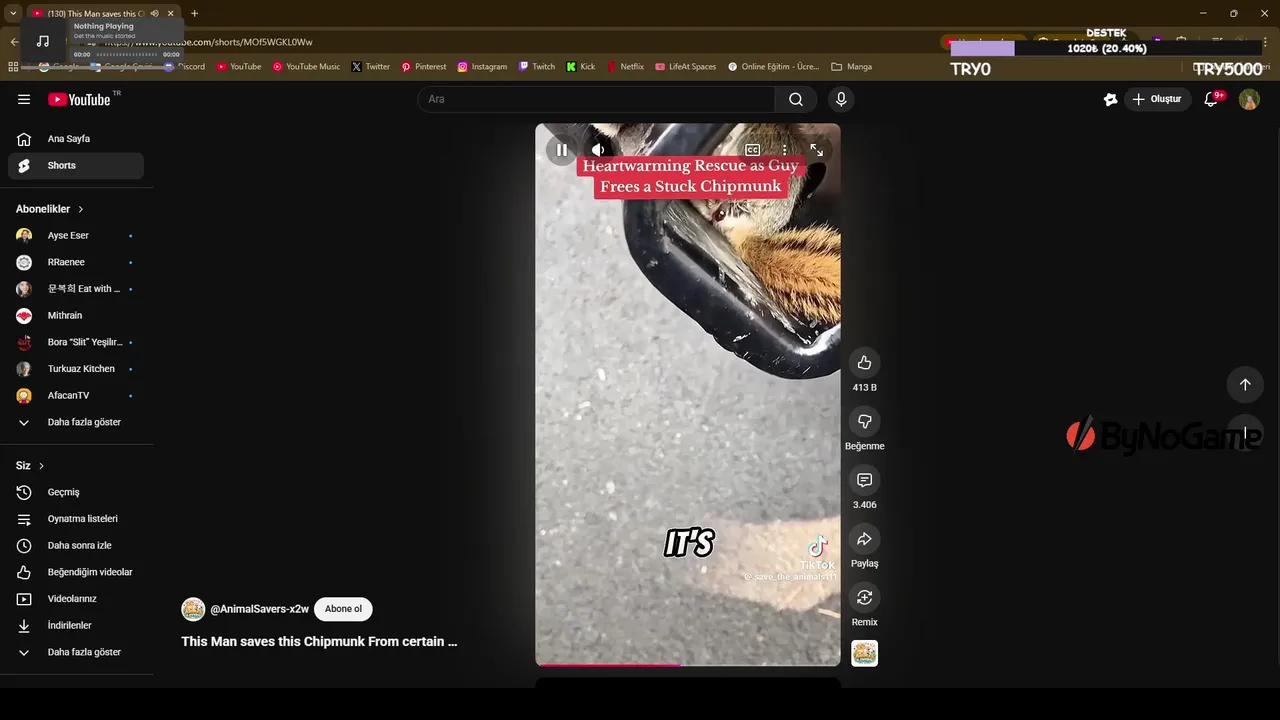Open Videolarınız

coord(76,599)
